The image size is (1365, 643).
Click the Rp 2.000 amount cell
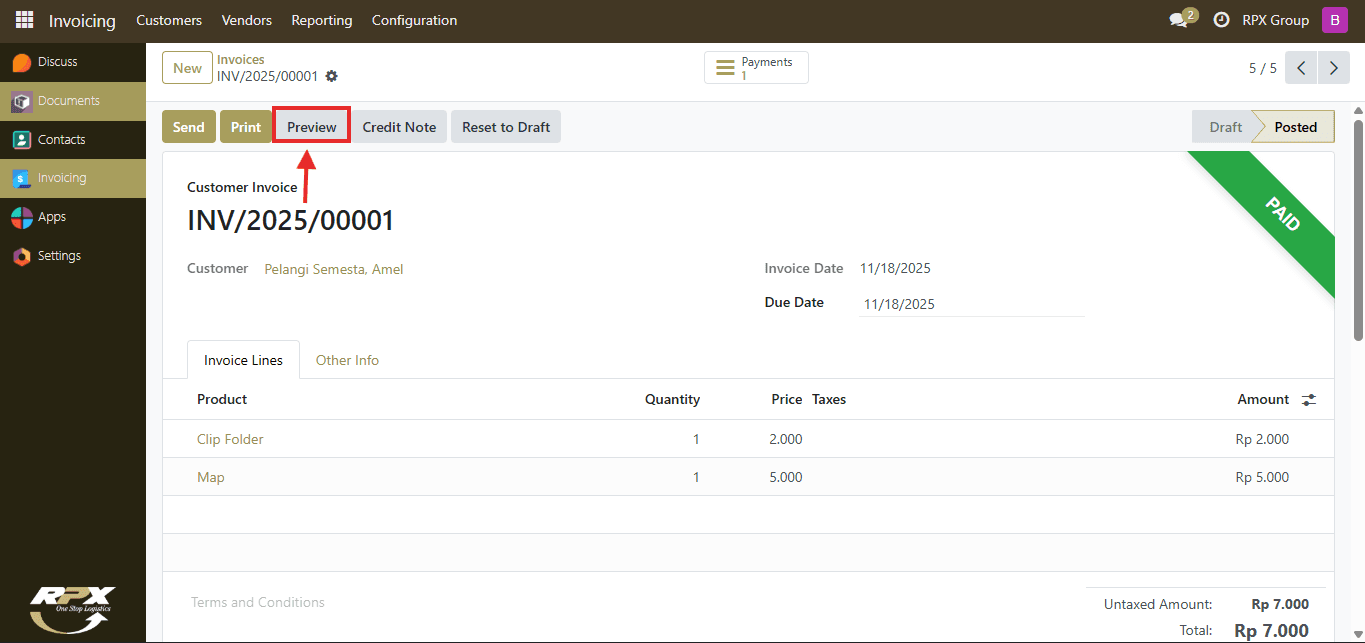pos(1262,439)
